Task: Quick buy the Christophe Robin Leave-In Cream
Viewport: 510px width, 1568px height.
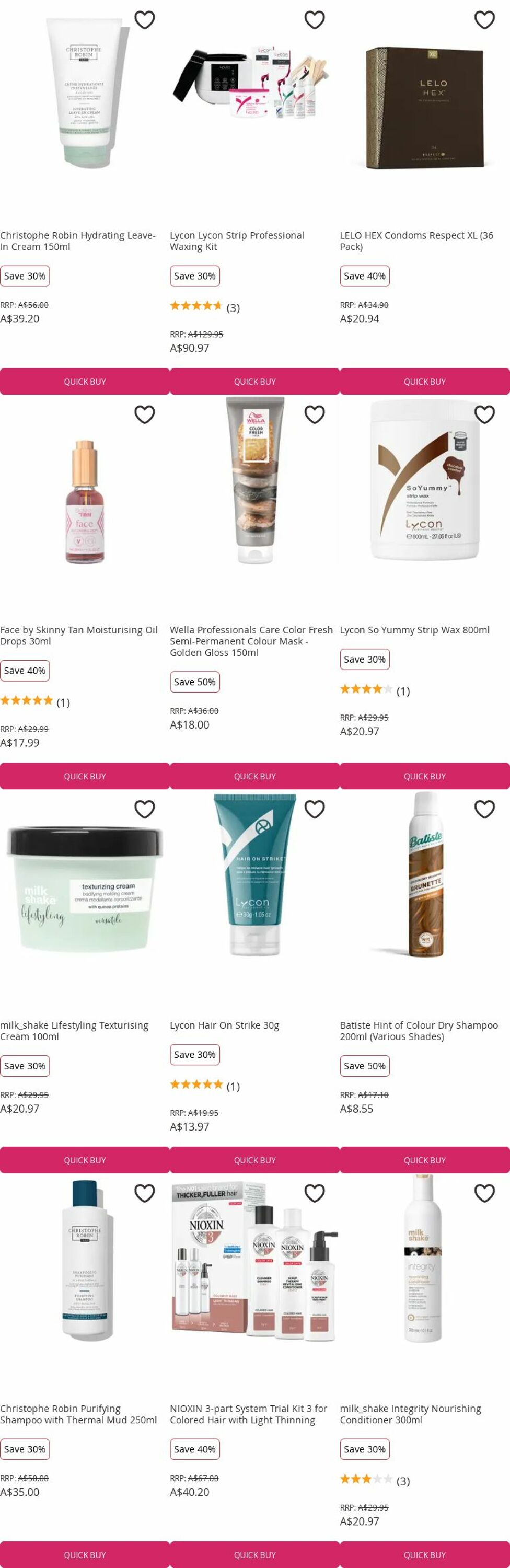Action: point(85,382)
